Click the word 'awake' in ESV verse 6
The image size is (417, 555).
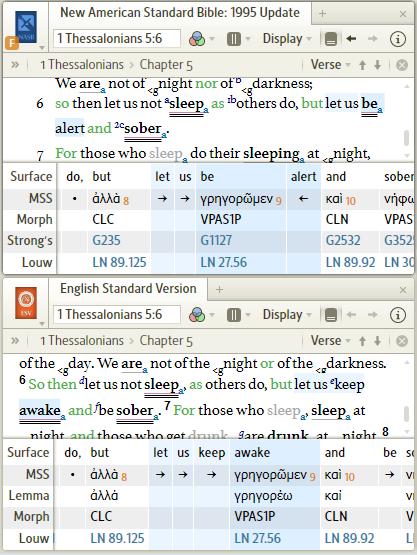(40, 411)
